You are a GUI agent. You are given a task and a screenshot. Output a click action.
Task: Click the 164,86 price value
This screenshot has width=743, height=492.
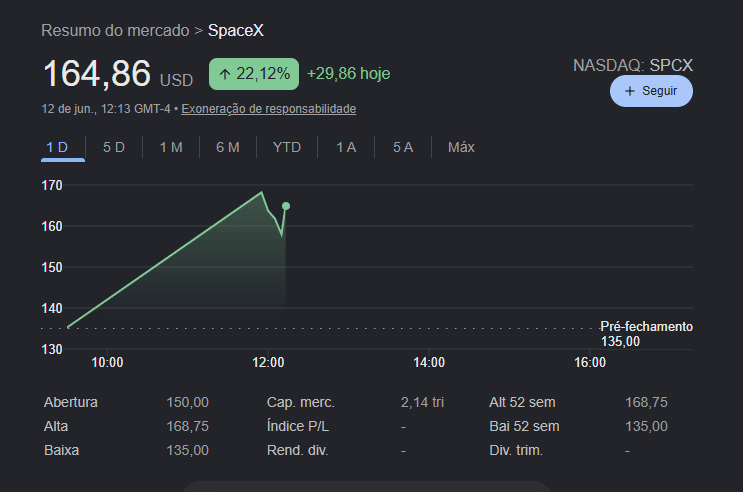point(97,74)
